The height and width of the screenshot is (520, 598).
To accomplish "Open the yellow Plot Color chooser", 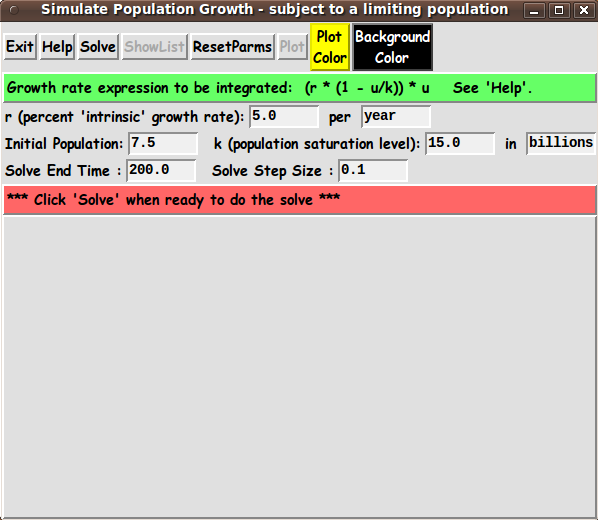I will pyautogui.click(x=330, y=47).
